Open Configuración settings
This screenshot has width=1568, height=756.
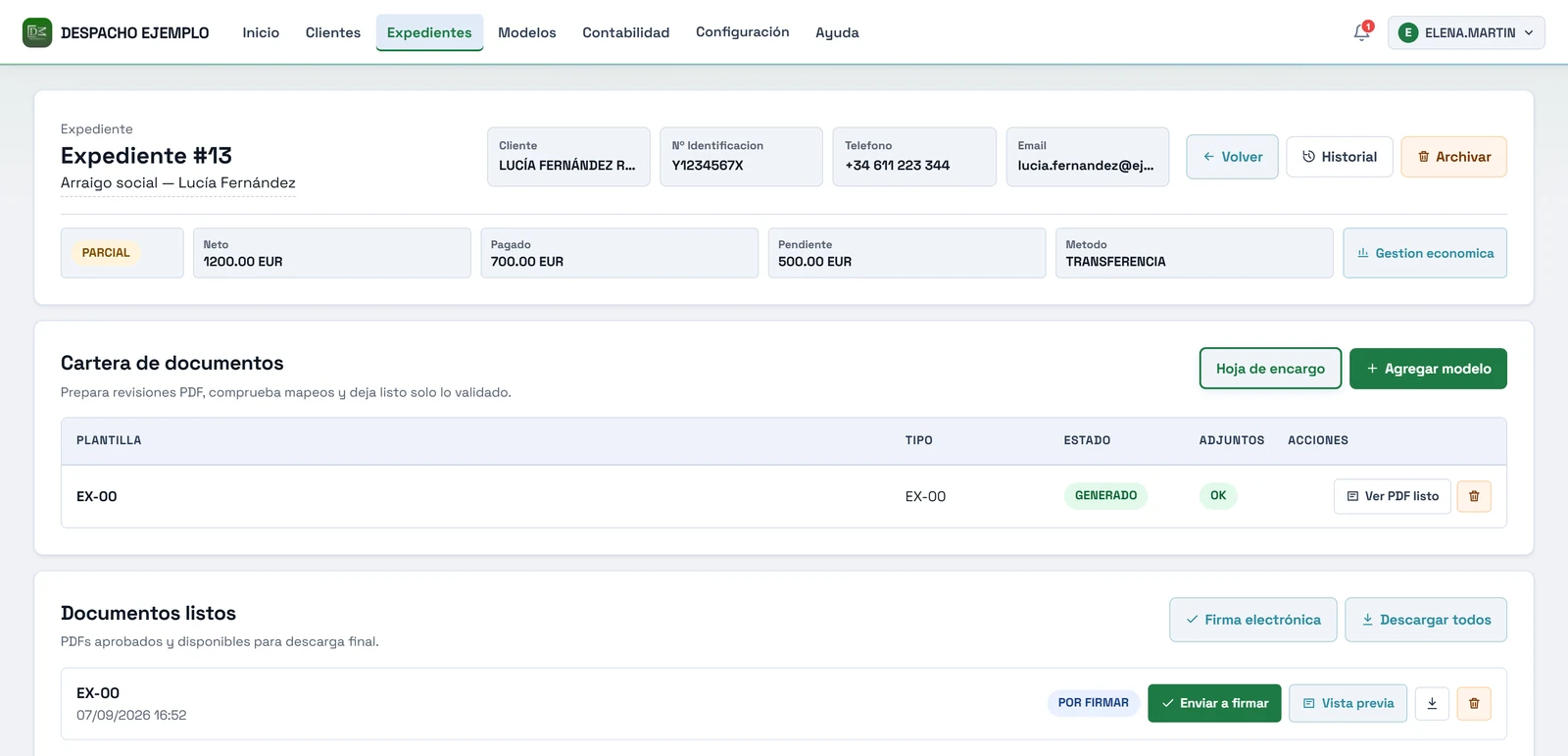click(743, 32)
